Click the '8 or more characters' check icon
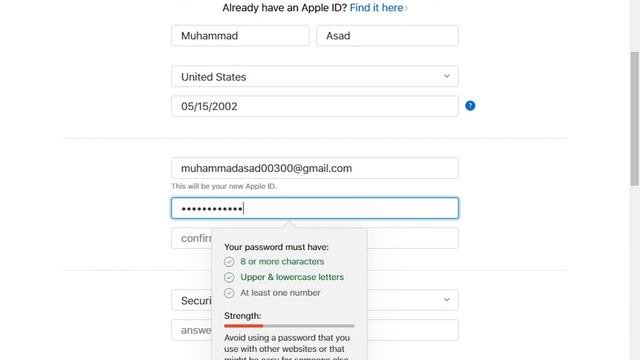The width and height of the screenshot is (640, 360). click(229, 262)
